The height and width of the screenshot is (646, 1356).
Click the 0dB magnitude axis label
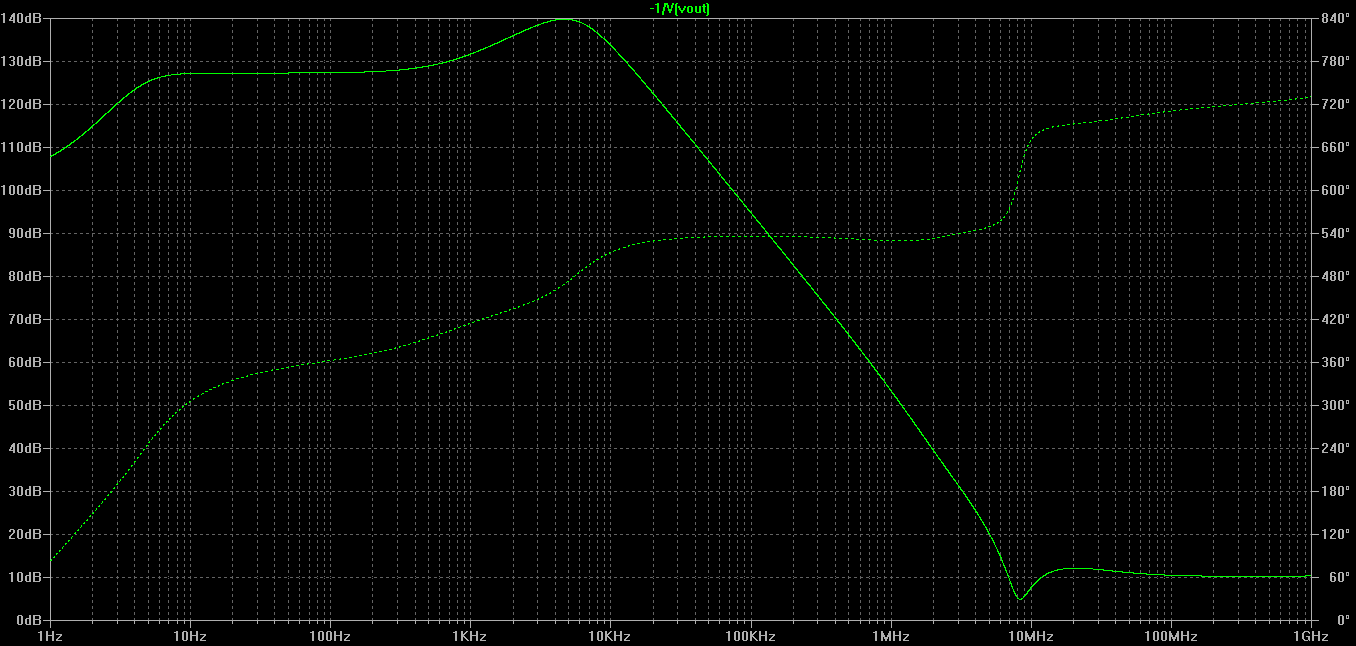[x=30, y=620]
